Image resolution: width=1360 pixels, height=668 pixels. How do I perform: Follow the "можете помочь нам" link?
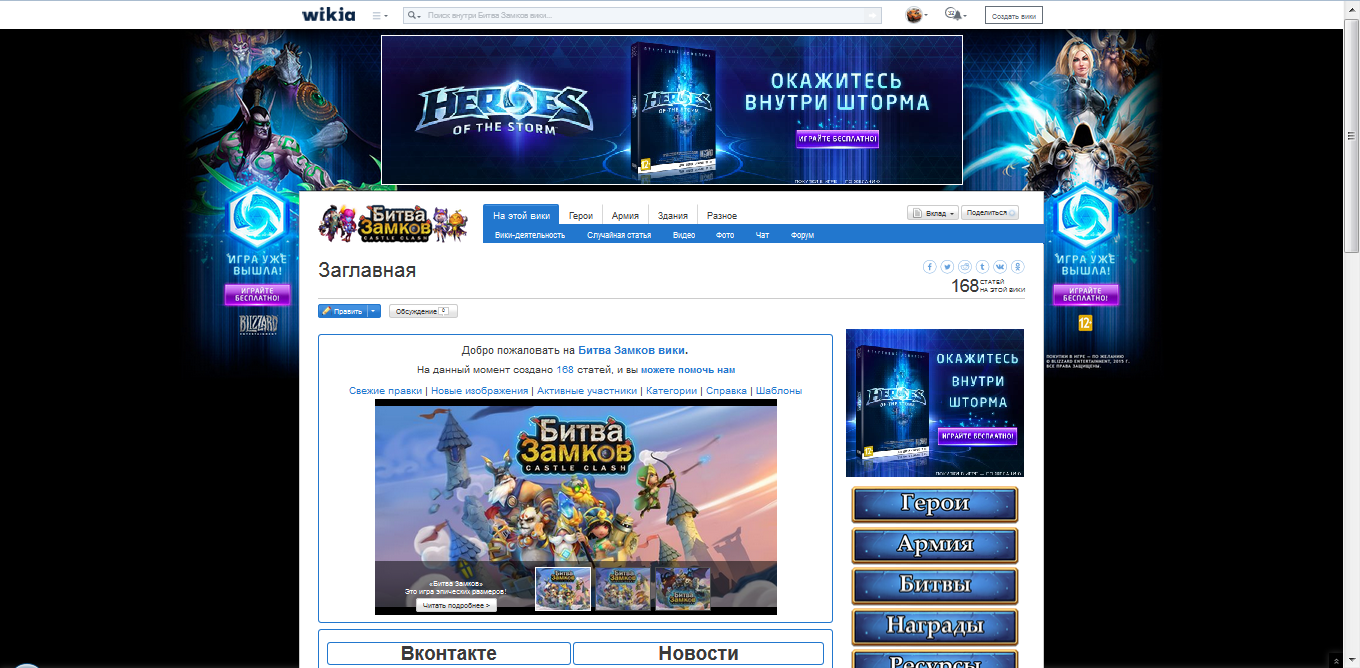(688, 370)
